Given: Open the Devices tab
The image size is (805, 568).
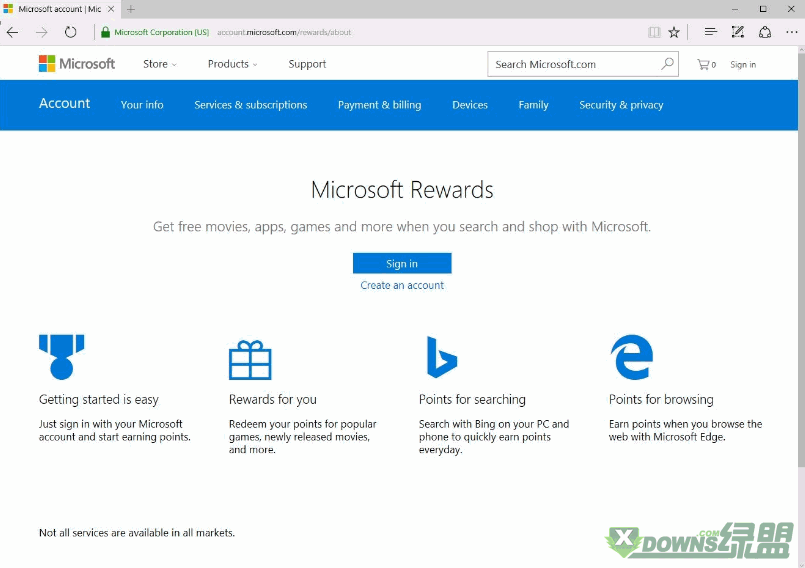Looking at the screenshot, I should point(470,105).
